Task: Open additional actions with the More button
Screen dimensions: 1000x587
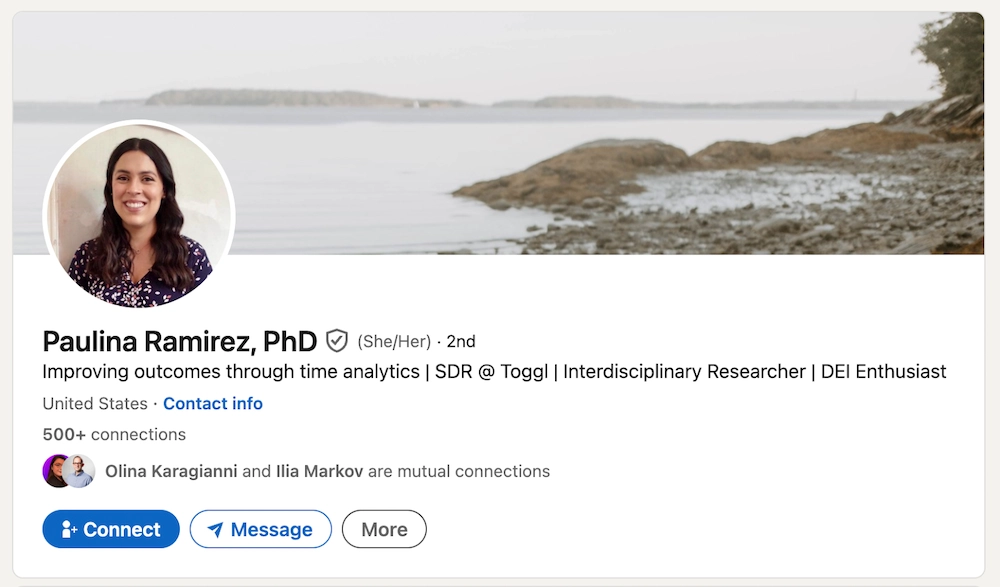Action: pos(384,529)
